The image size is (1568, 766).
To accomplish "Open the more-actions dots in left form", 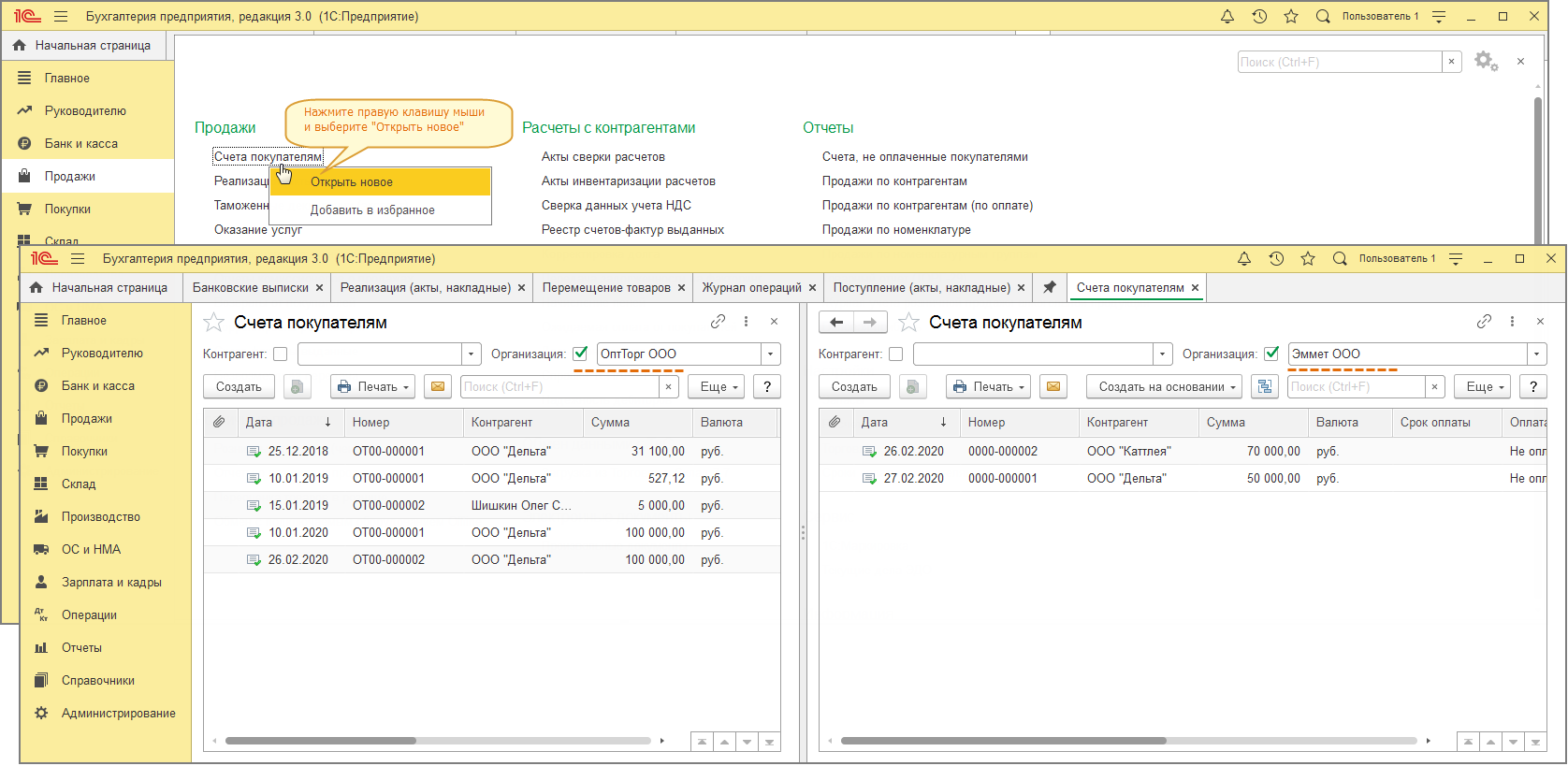I will pos(746,322).
